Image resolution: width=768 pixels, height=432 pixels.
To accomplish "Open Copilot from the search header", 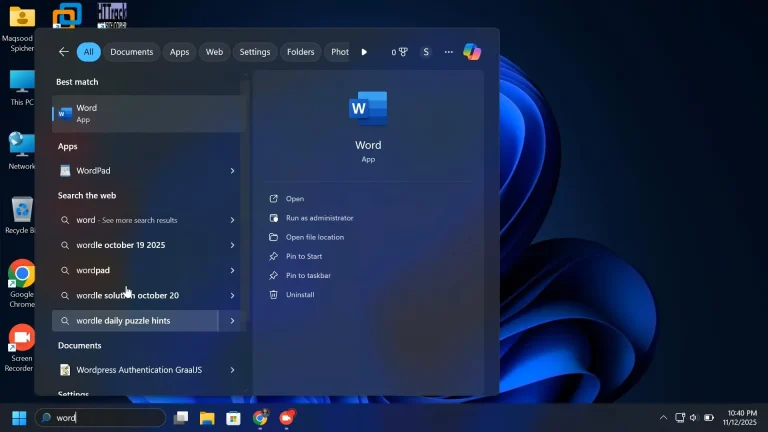I will point(472,52).
